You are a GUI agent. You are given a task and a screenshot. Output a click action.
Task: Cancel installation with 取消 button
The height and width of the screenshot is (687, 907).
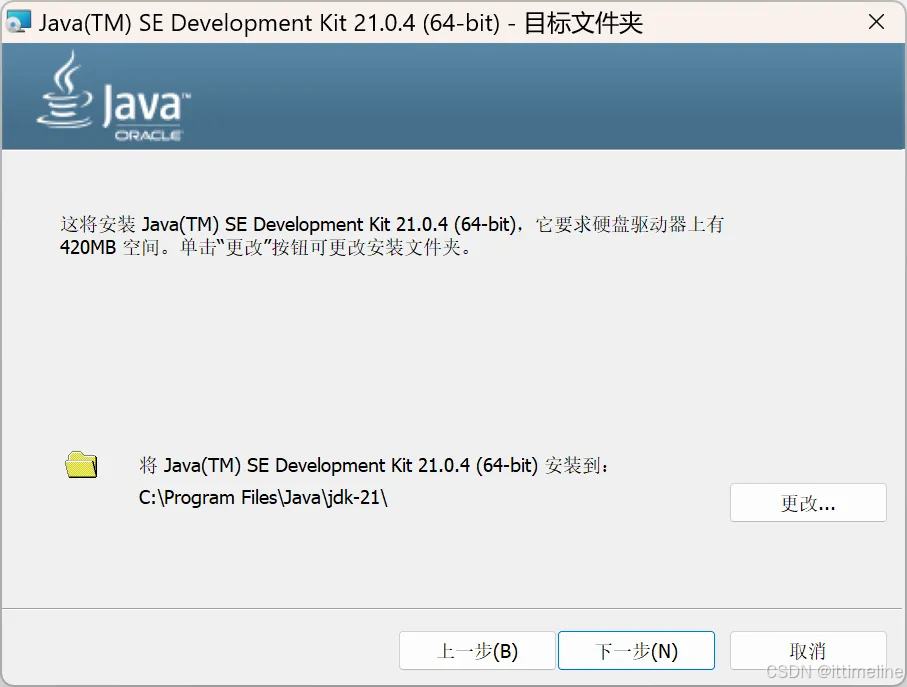tap(808, 651)
